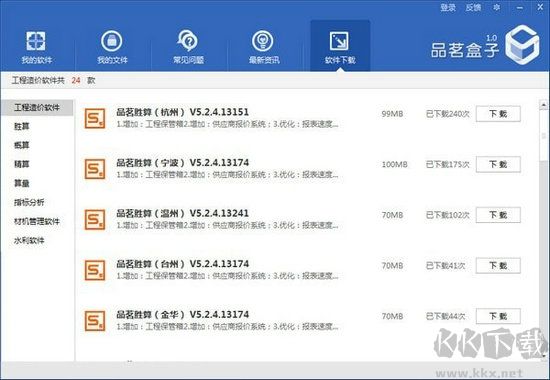Click the 杭州 entry update description text

pyautogui.click(x=227, y=124)
